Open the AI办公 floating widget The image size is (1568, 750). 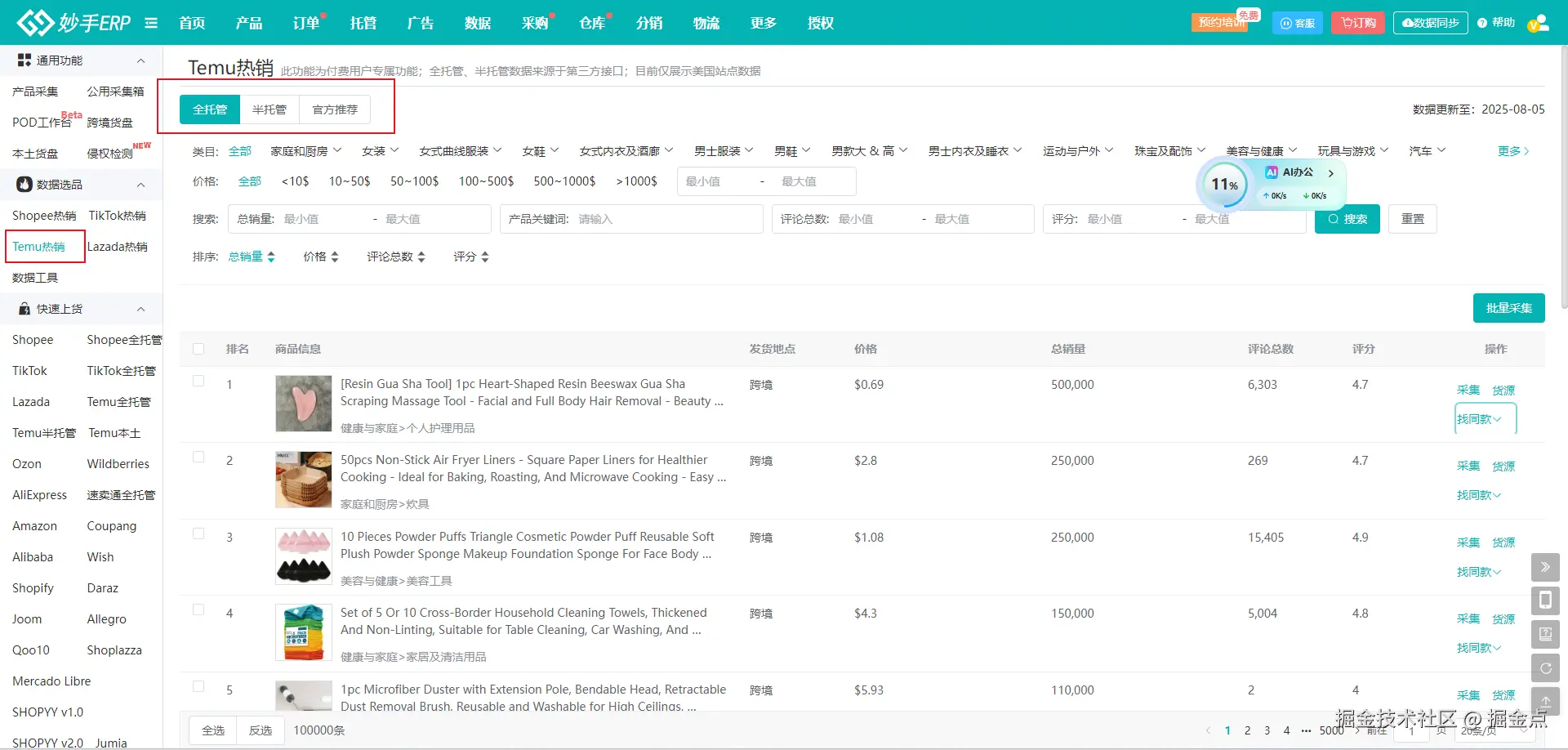(1298, 172)
